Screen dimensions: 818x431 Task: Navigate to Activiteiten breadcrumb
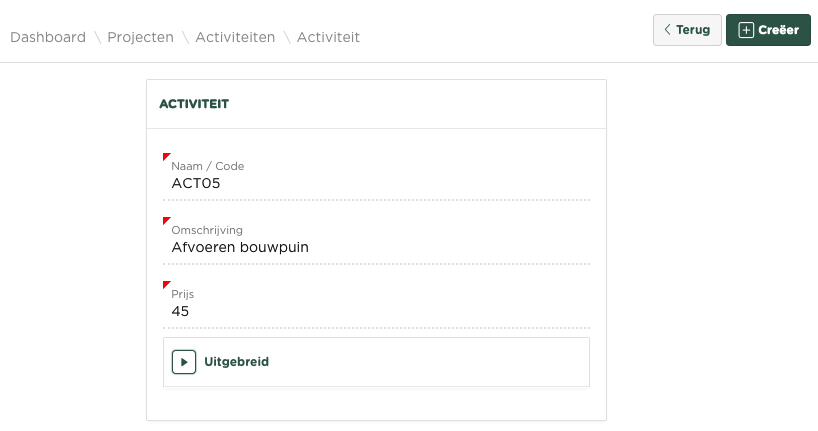[235, 37]
